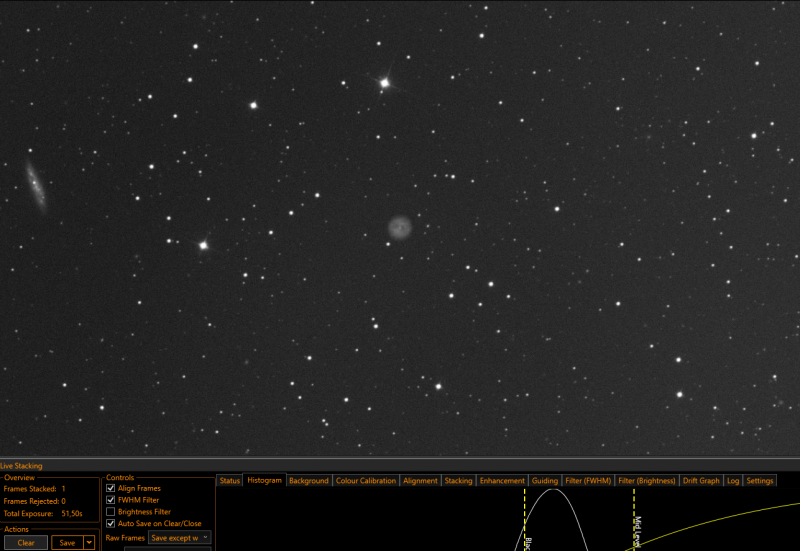This screenshot has height=551, width=800.
Task: Select the Histogram tab
Action: click(264, 480)
